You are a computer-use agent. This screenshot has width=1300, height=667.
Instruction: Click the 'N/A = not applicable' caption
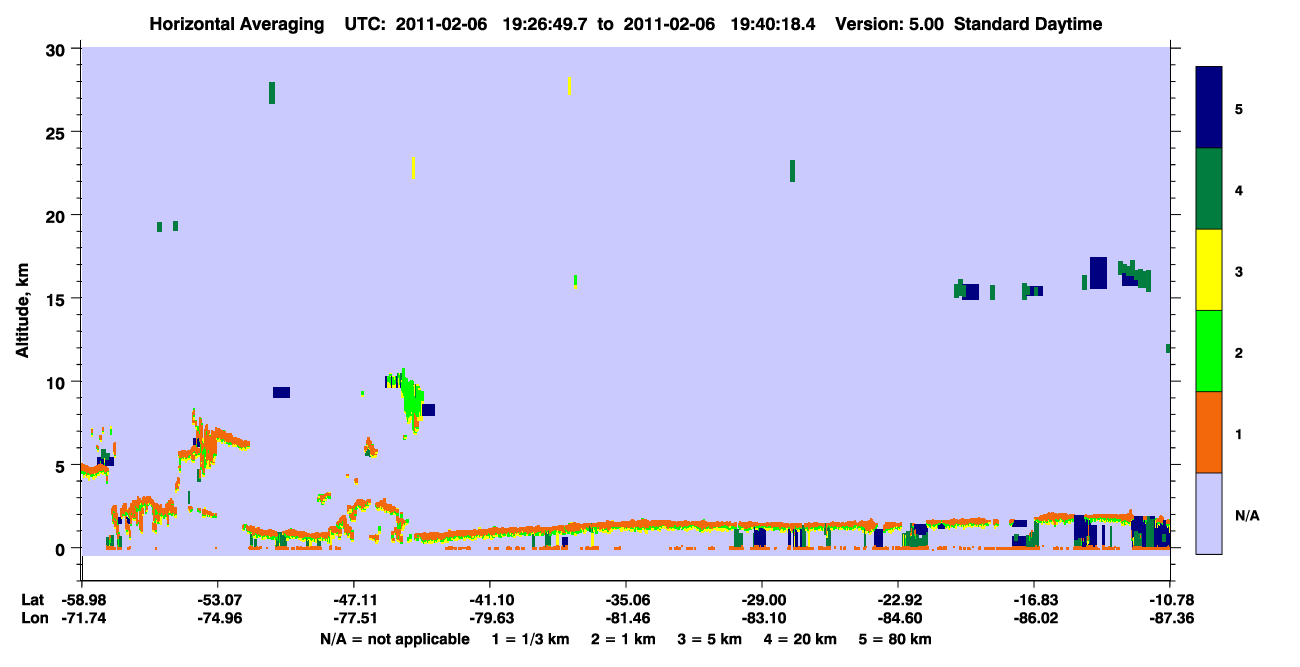(394, 639)
